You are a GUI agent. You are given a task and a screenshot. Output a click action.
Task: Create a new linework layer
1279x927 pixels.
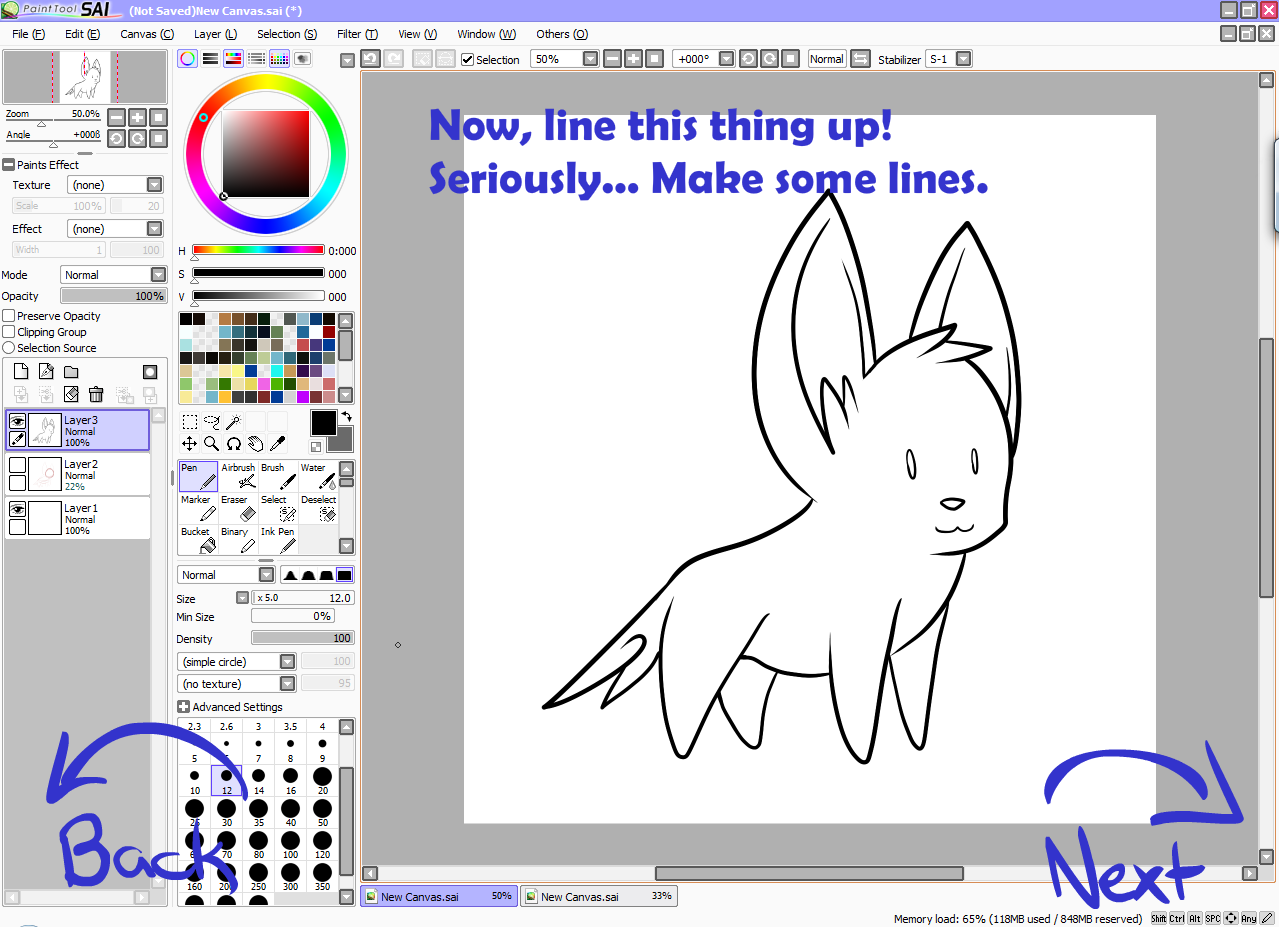[46, 372]
